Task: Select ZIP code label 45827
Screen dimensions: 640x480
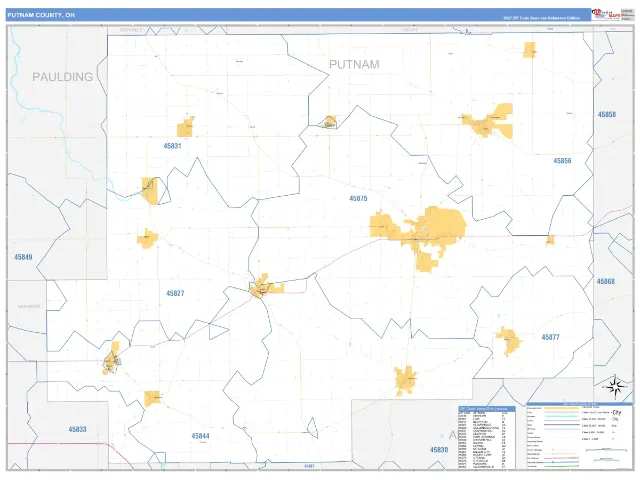Action: point(175,293)
